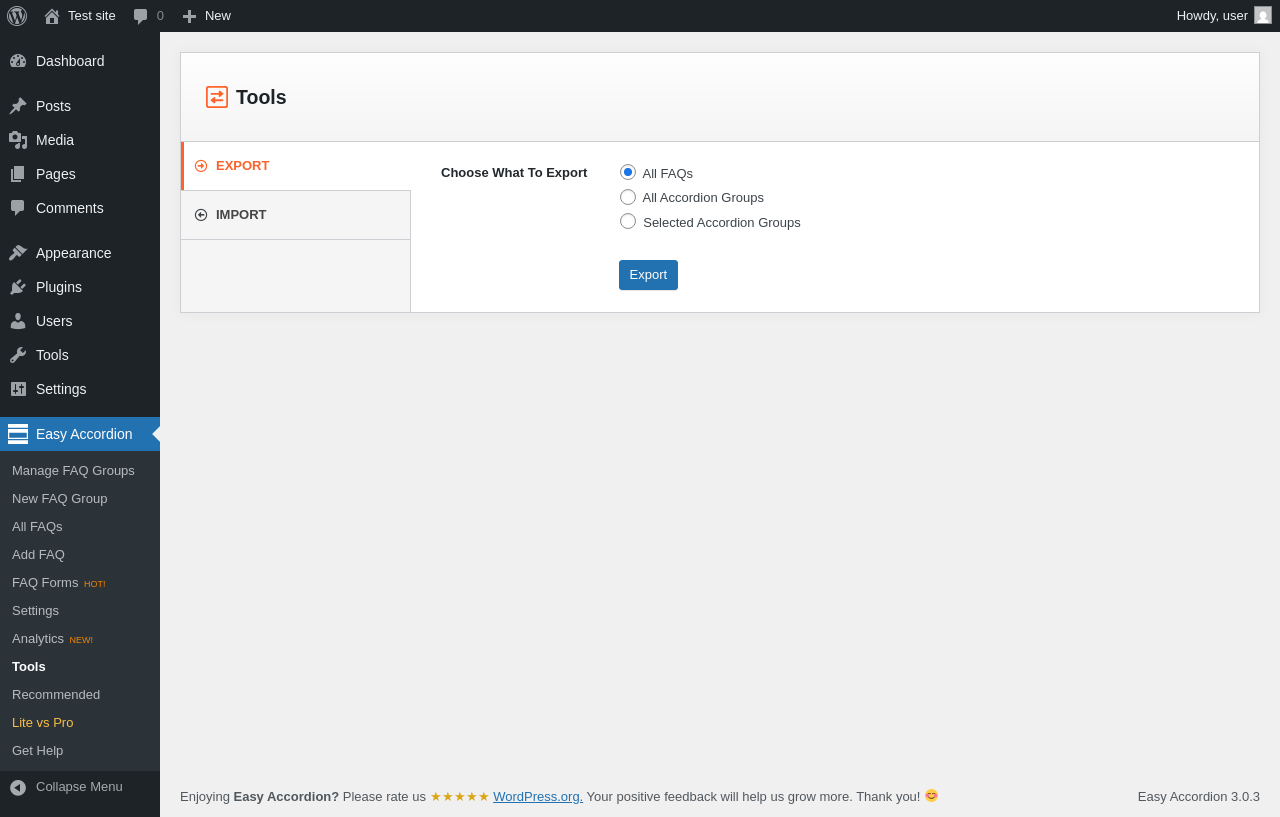The image size is (1280, 817).
Task: Click the user avatar icon
Action: click(x=1263, y=15)
